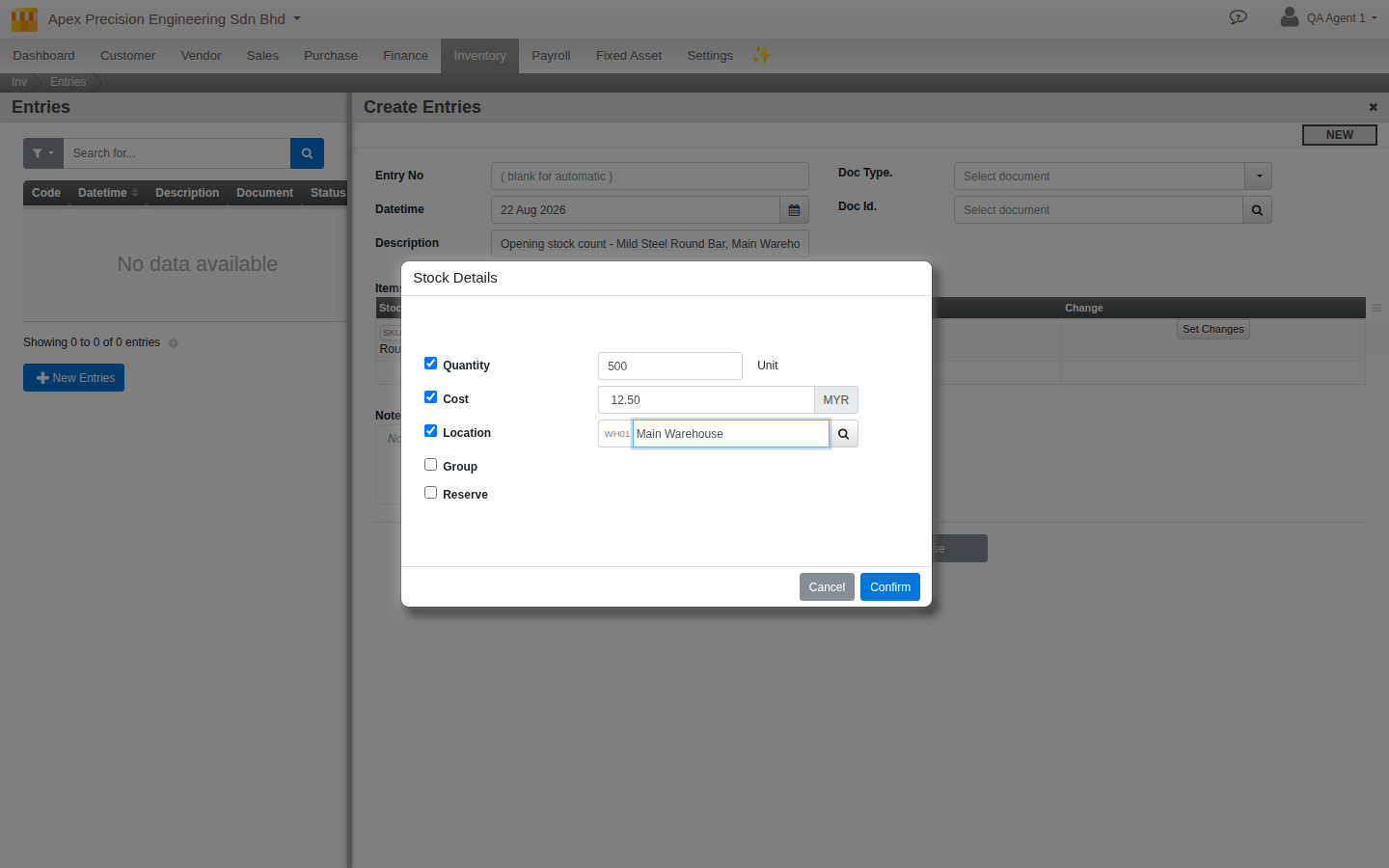Go to the Entries breadcrumb
This screenshot has width=1389, height=868.
click(68, 82)
